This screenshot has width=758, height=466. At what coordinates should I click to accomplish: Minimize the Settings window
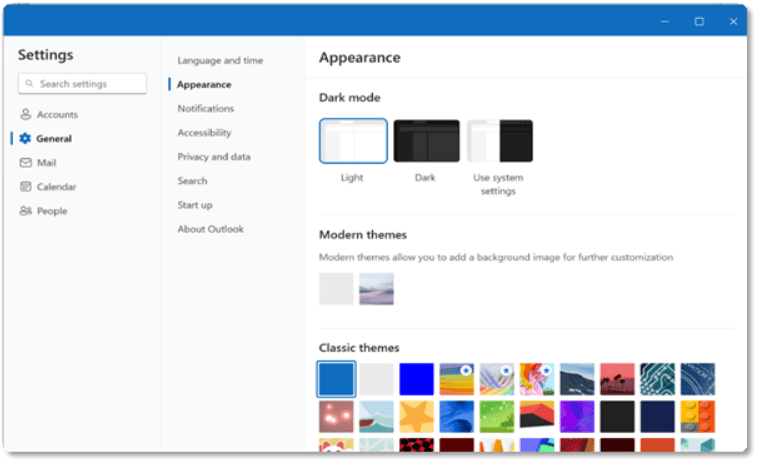tap(665, 21)
